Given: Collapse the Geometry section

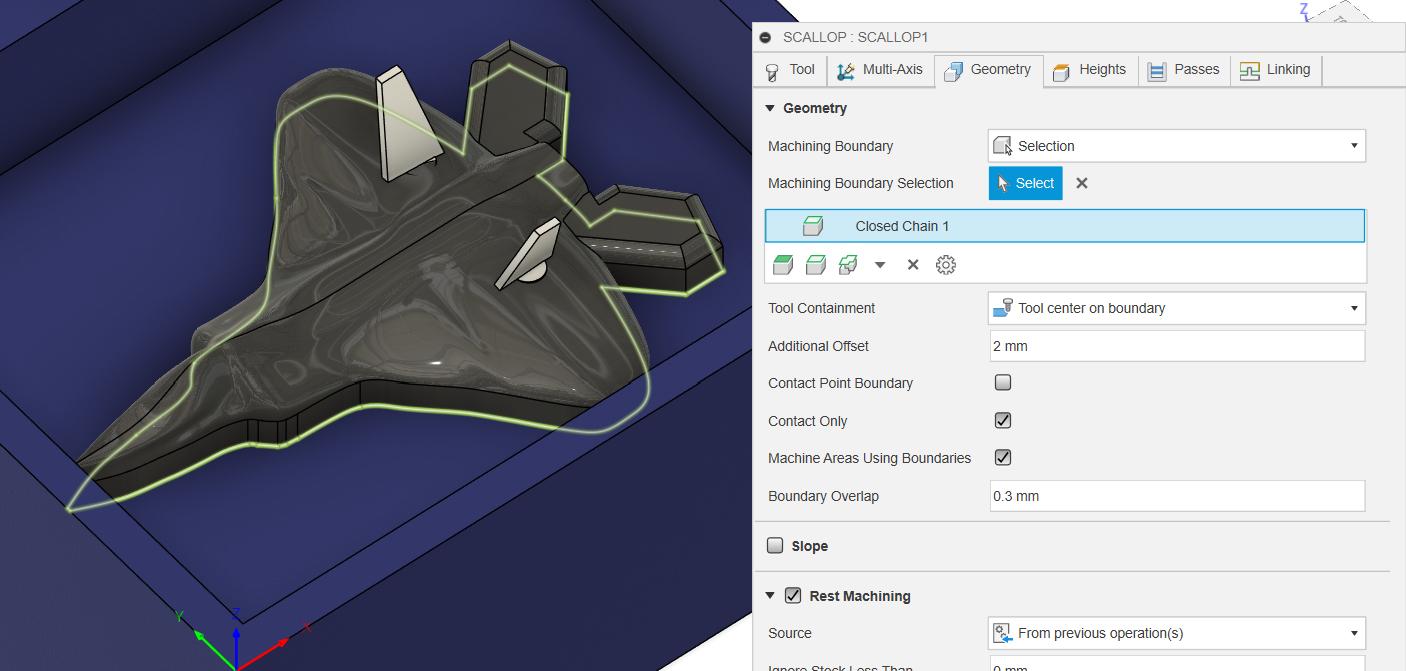Looking at the screenshot, I should 770,108.
